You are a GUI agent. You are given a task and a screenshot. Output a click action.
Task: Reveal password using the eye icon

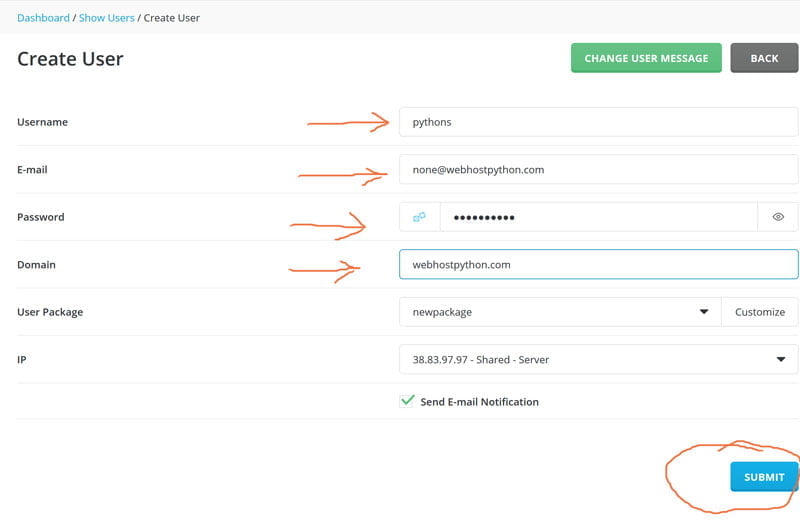coord(778,217)
